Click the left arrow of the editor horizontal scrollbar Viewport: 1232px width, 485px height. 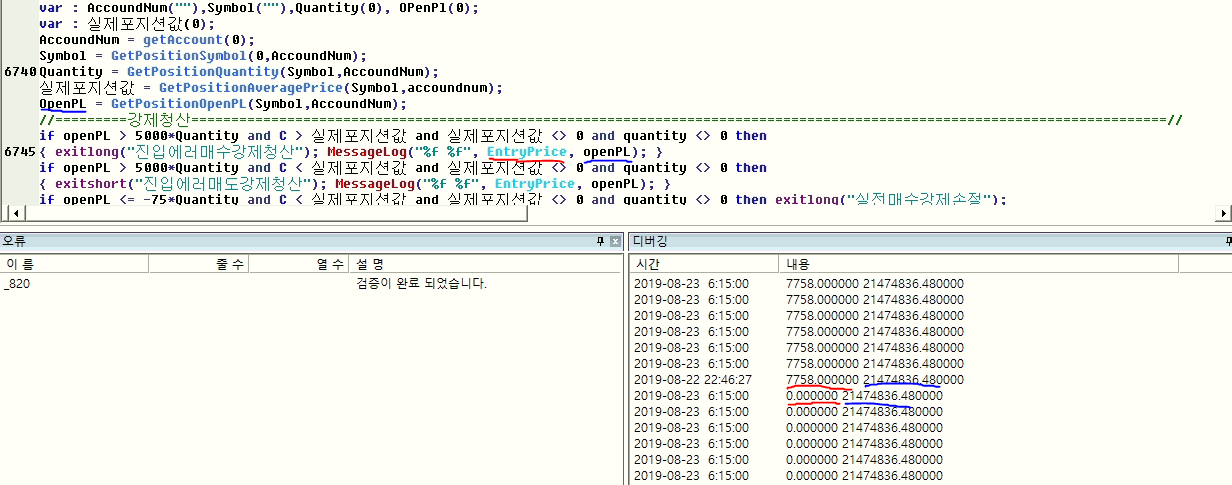tap(12, 213)
